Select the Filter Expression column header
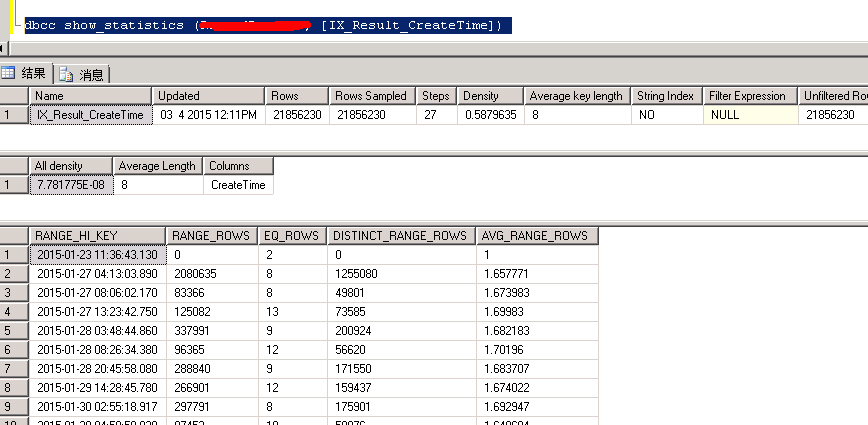The height and width of the screenshot is (425, 868). click(x=750, y=96)
